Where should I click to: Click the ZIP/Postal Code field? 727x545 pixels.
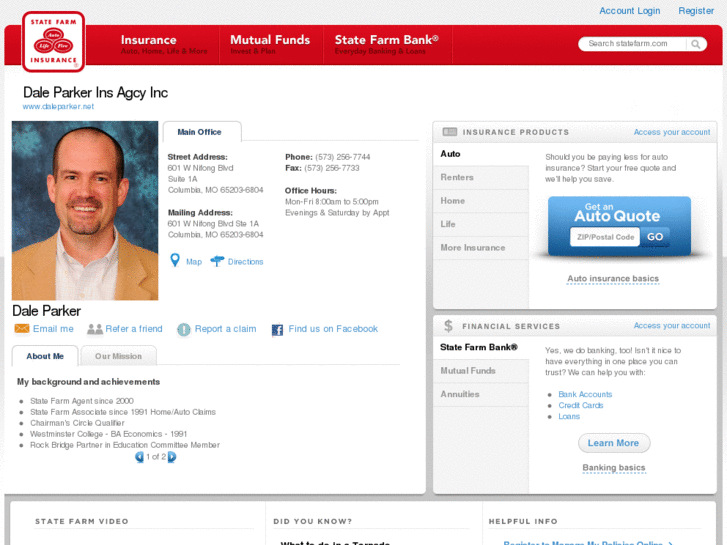point(605,237)
